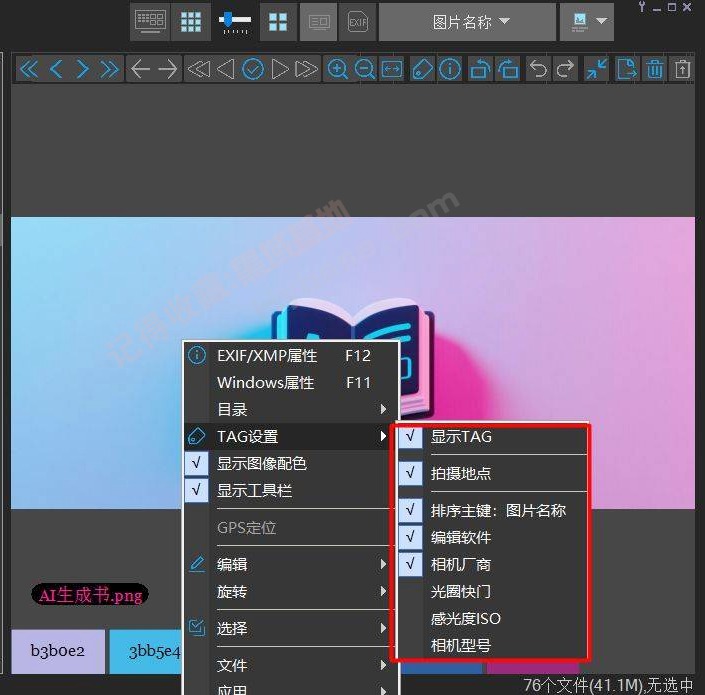Toggle the EXIF info button
Screen dimensions: 705x695
pyautogui.click(x=358, y=22)
